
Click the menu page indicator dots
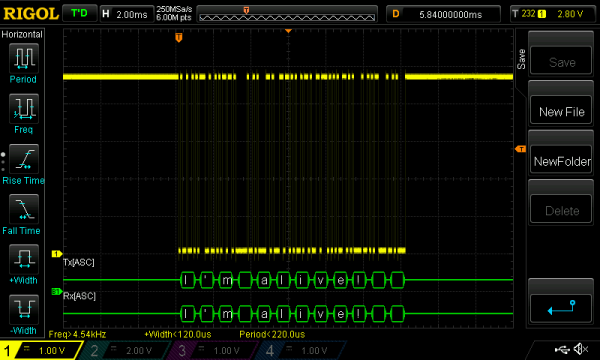click(3, 162)
